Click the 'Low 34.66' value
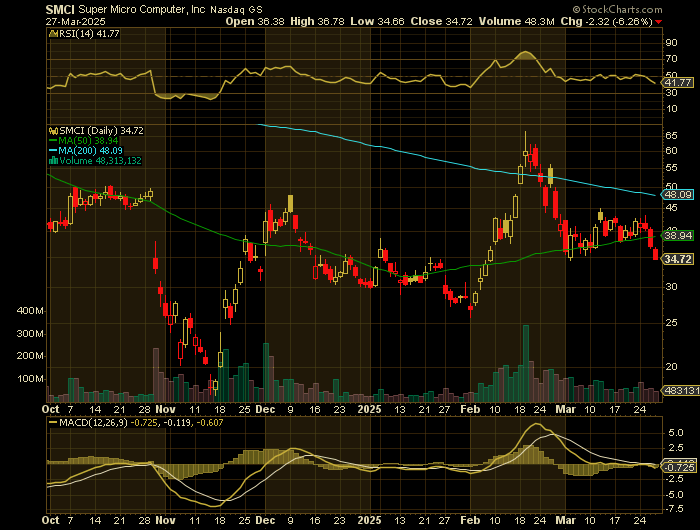The height and width of the screenshot is (530, 700). tap(377, 21)
